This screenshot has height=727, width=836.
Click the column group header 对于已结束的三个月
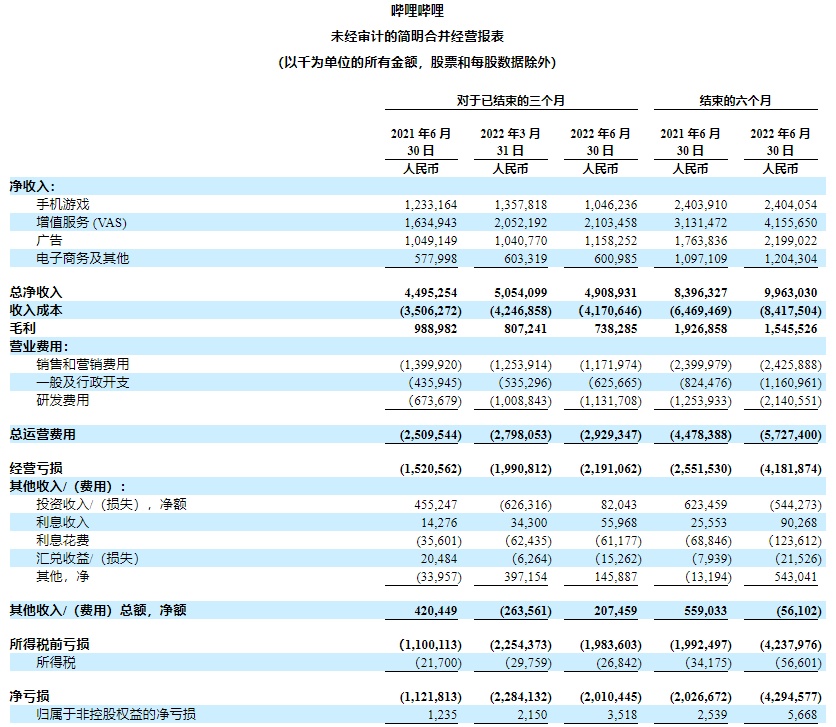click(x=511, y=100)
